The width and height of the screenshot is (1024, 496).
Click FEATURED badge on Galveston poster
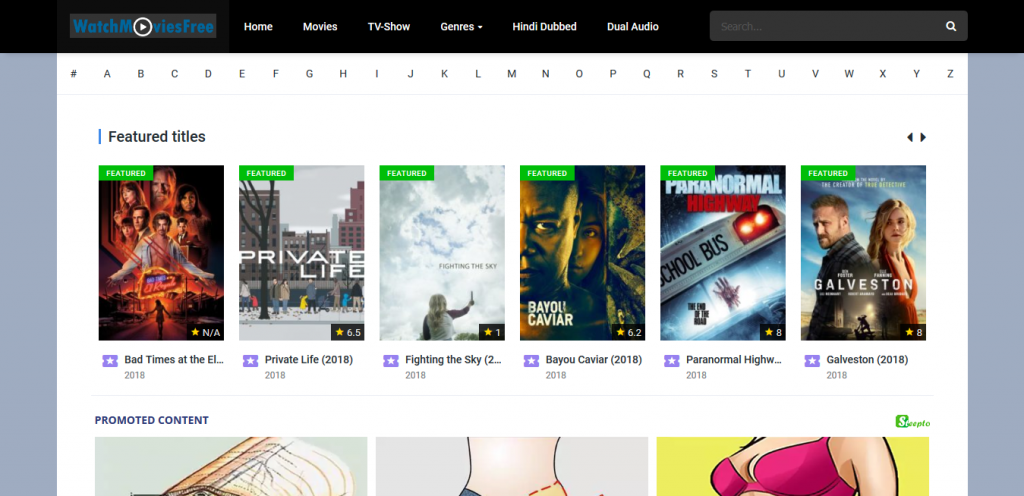coord(827,173)
